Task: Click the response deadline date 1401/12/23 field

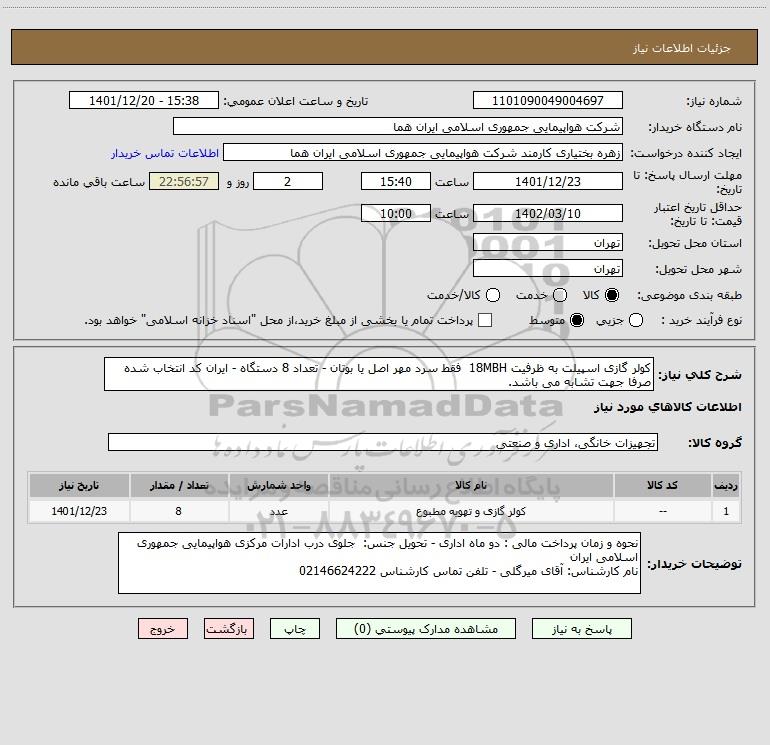Action: 547,181
